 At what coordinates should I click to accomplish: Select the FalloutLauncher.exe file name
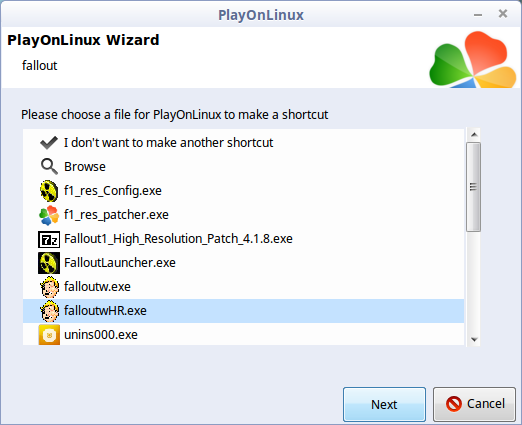click(x=120, y=263)
